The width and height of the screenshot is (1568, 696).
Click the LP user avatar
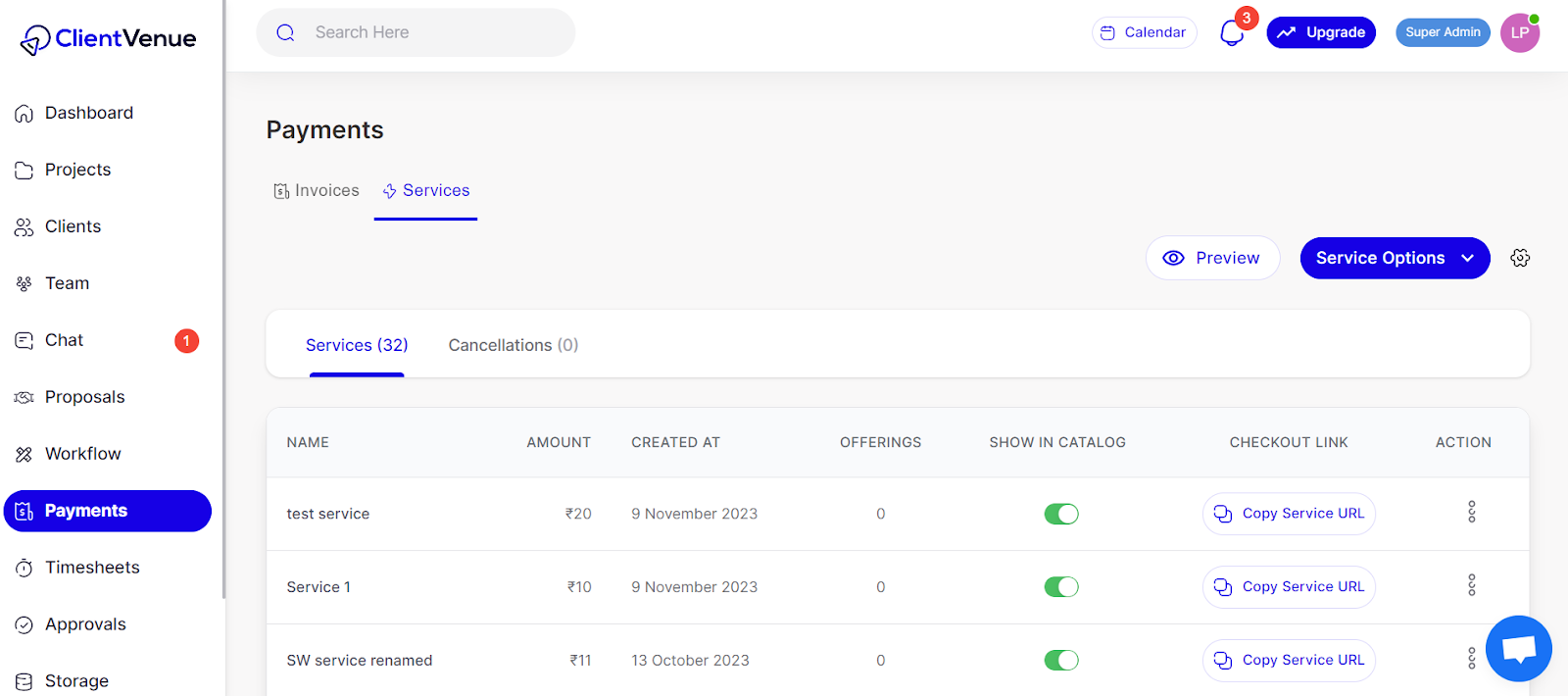pyautogui.click(x=1519, y=33)
